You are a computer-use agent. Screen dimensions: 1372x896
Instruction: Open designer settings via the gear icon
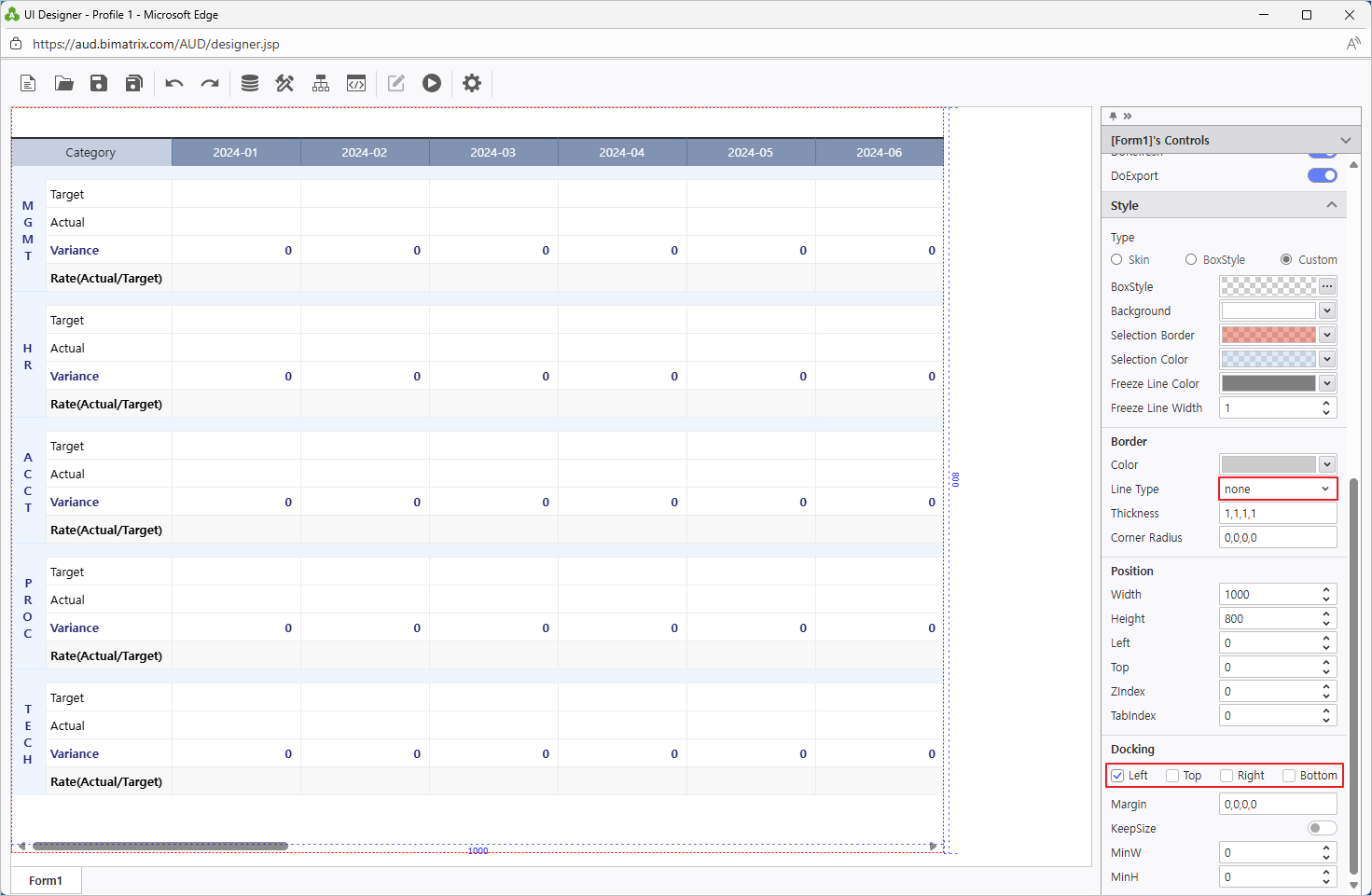(x=472, y=83)
